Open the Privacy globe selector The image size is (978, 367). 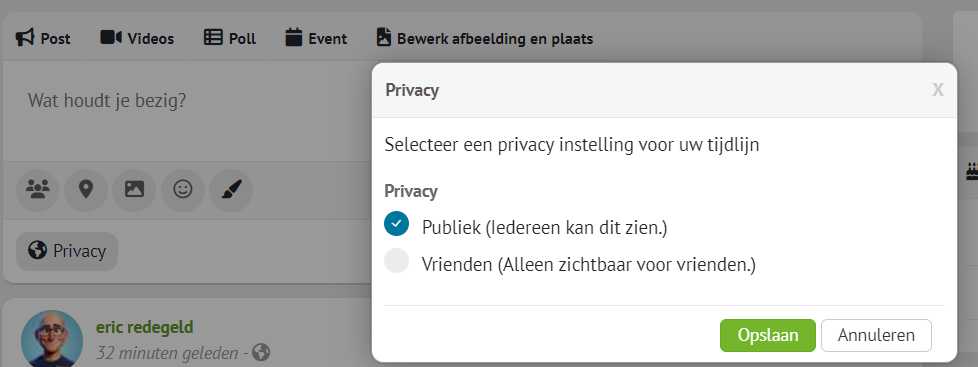click(x=67, y=252)
